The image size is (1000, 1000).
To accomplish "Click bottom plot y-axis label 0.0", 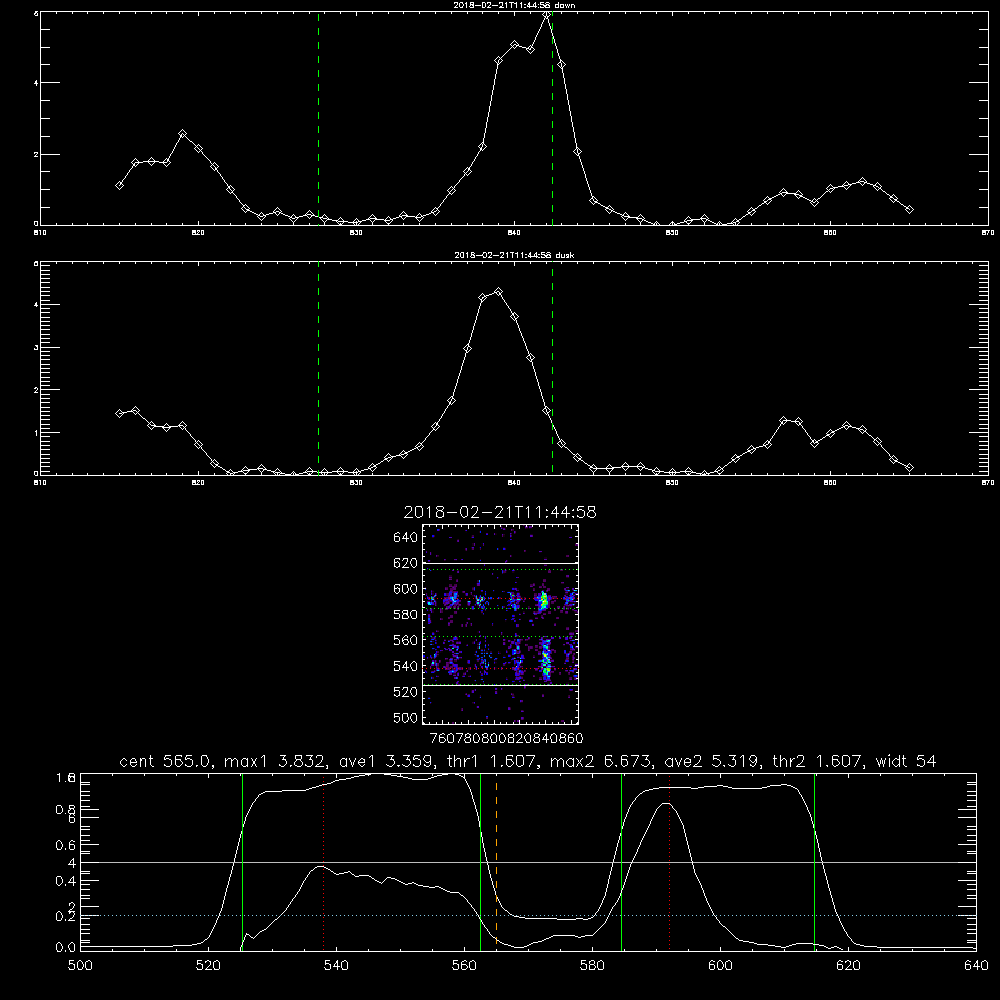I will coord(66,947).
